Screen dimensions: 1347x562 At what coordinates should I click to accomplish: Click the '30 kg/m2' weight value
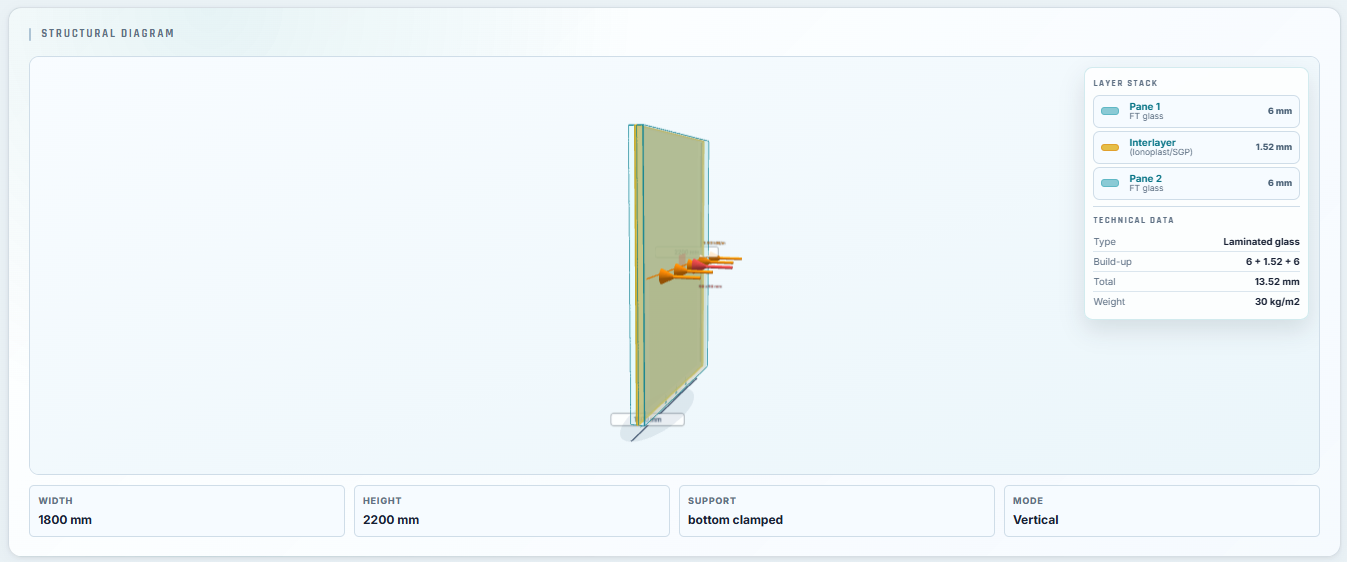[x=1277, y=302]
